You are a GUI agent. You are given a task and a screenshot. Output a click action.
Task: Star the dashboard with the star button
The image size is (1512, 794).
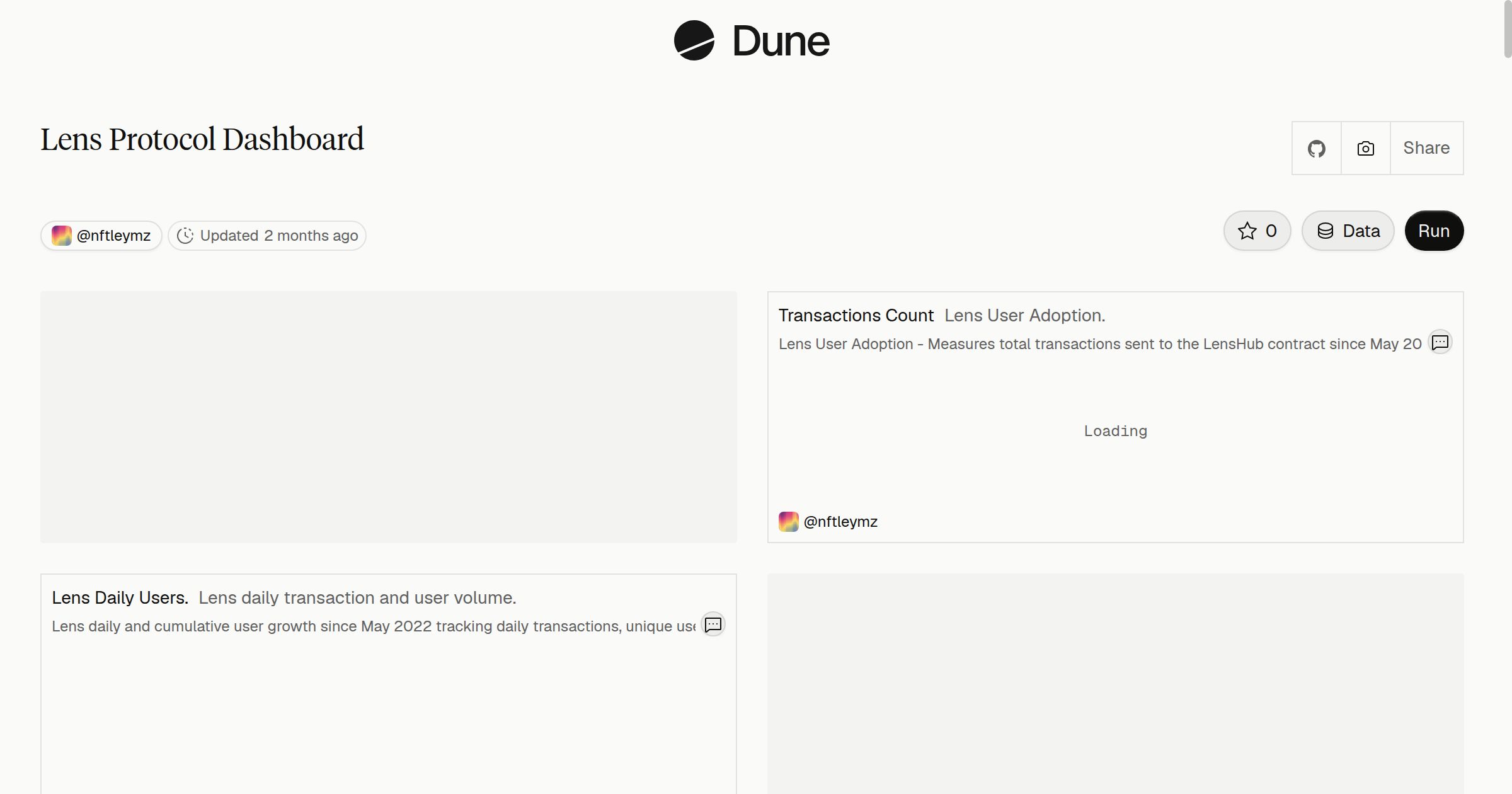click(1257, 231)
